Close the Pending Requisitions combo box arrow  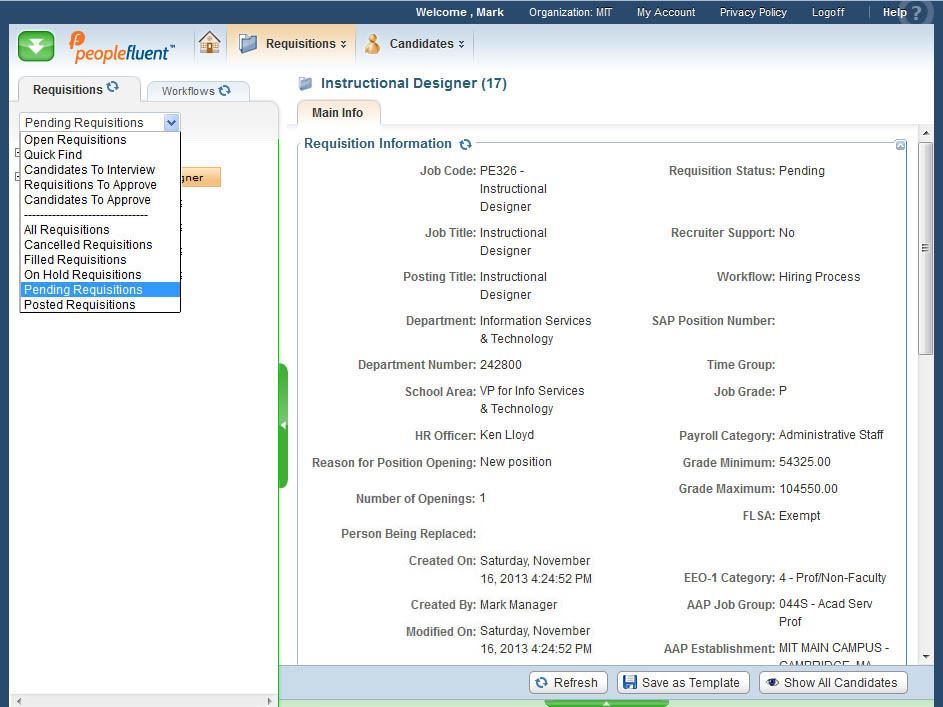tap(171, 122)
